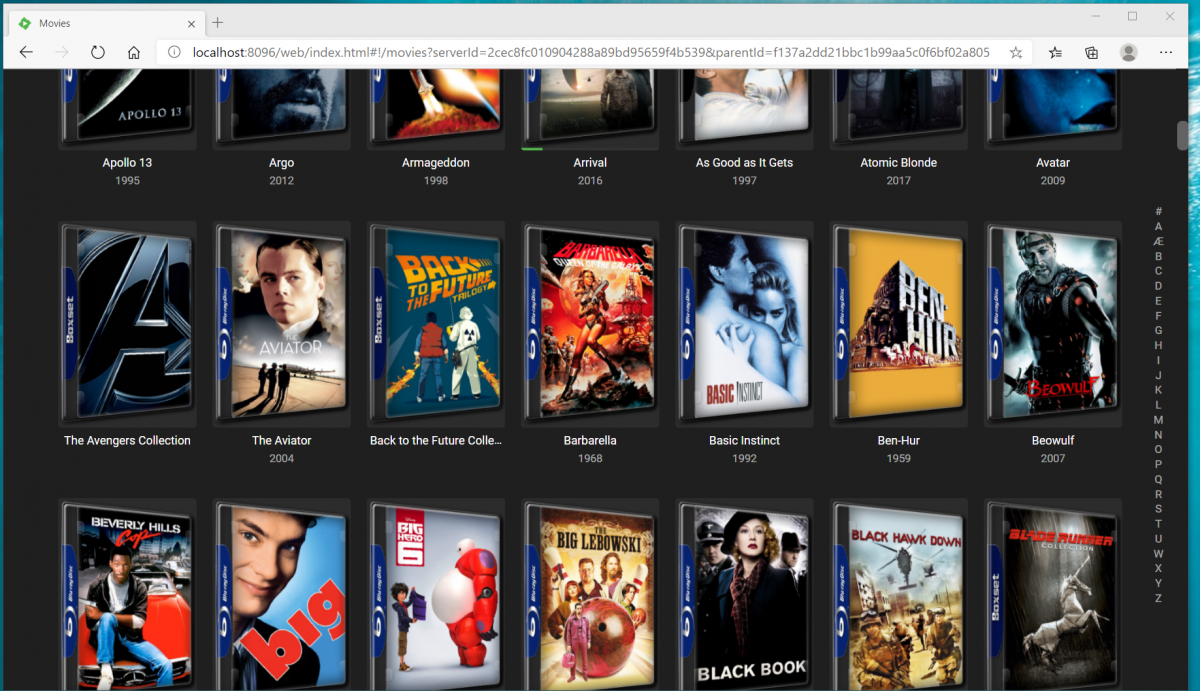
Task: Open the browser home page
Action: pyautogui.click(x=133, y=52)
